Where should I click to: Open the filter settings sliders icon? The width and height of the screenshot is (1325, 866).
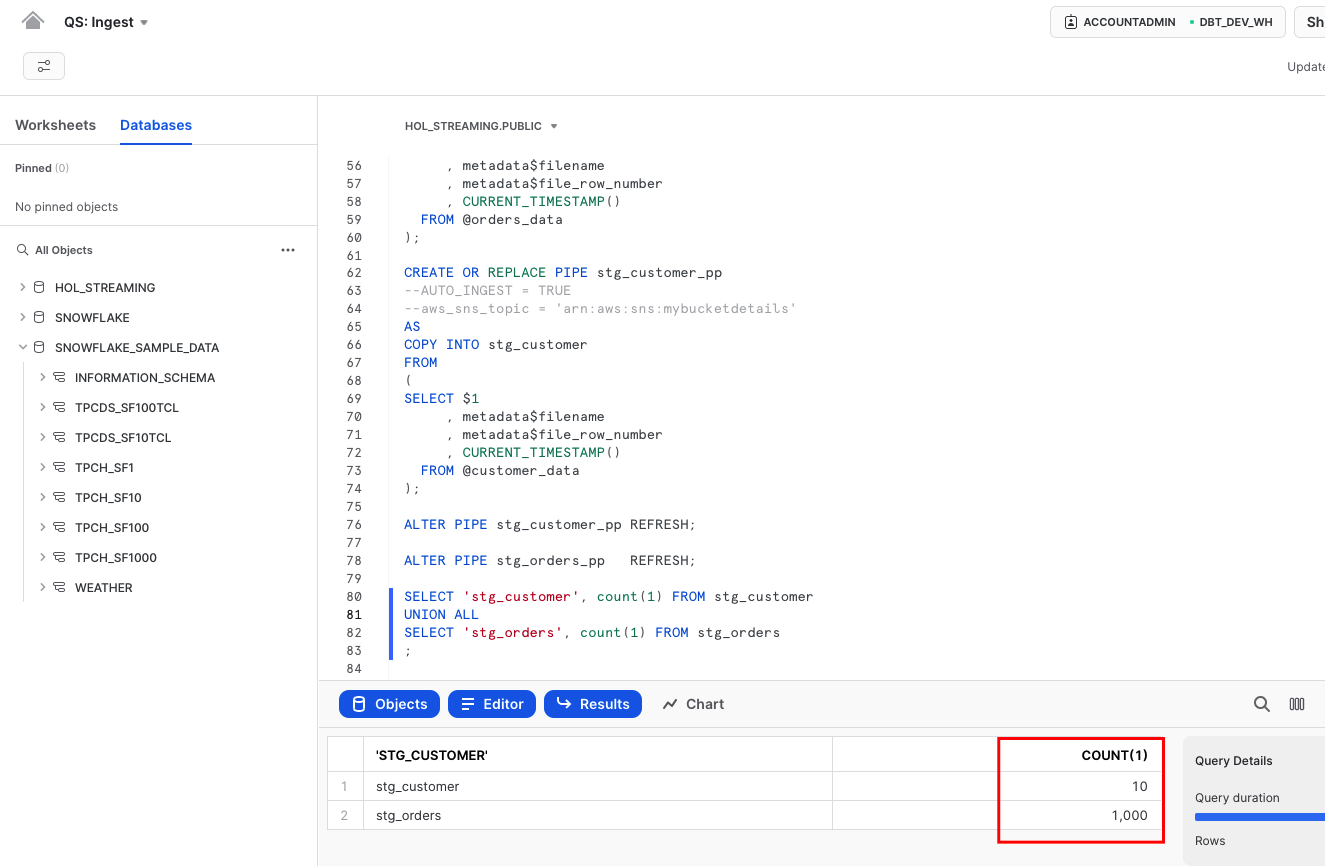pyautogui.click(x=44, y=66)
